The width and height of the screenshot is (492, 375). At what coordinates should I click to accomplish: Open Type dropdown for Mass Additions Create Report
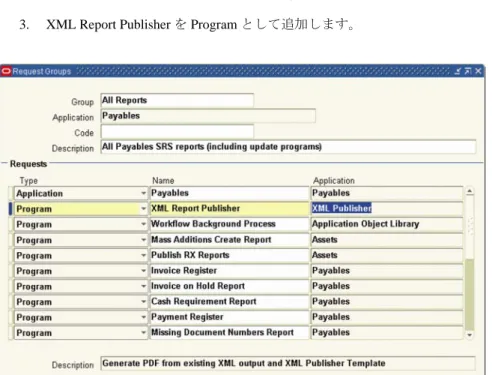pyautogui.click(x=143, y=240)
